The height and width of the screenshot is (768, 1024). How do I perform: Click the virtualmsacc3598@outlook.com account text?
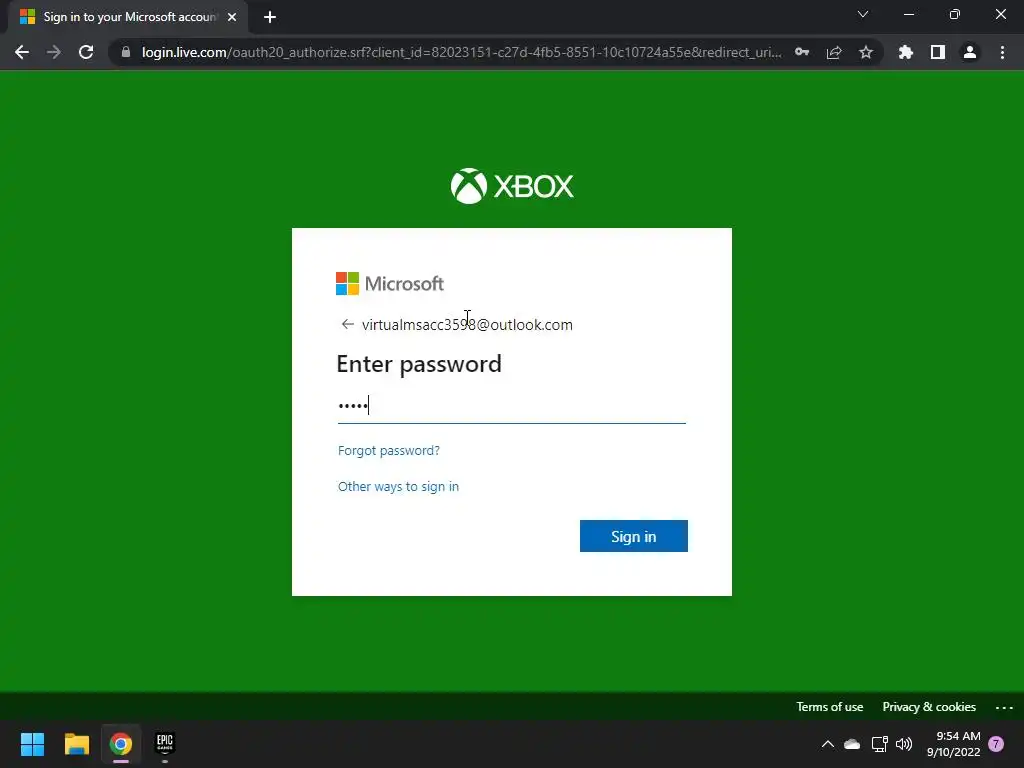467,325
